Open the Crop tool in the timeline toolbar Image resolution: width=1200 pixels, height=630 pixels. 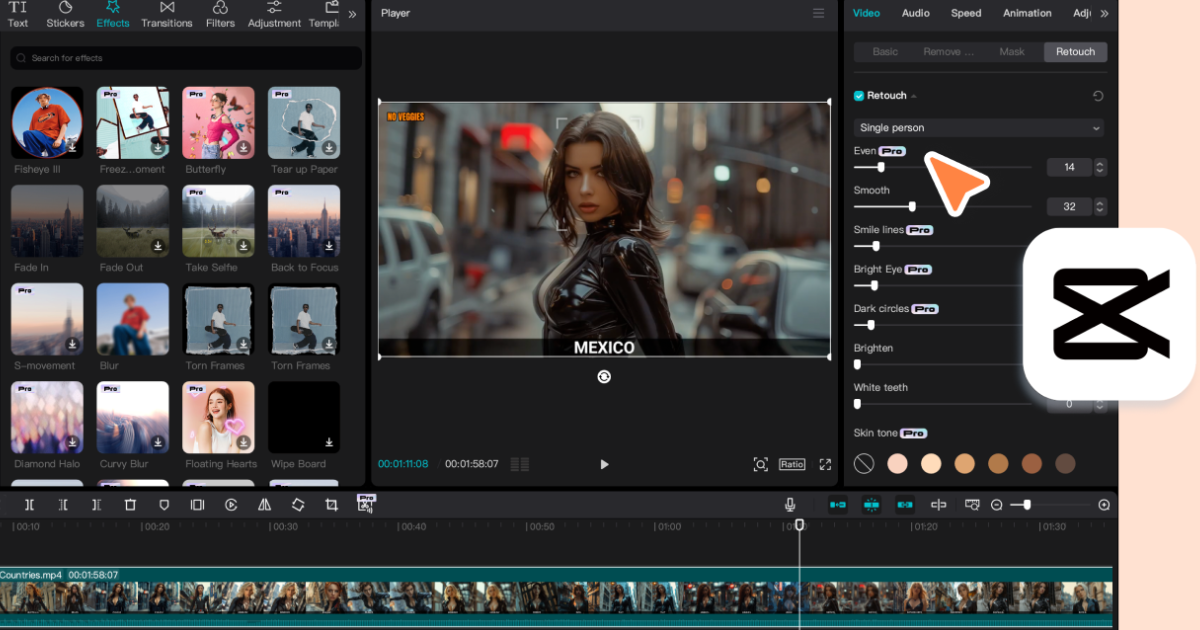(x=331, y=505)
